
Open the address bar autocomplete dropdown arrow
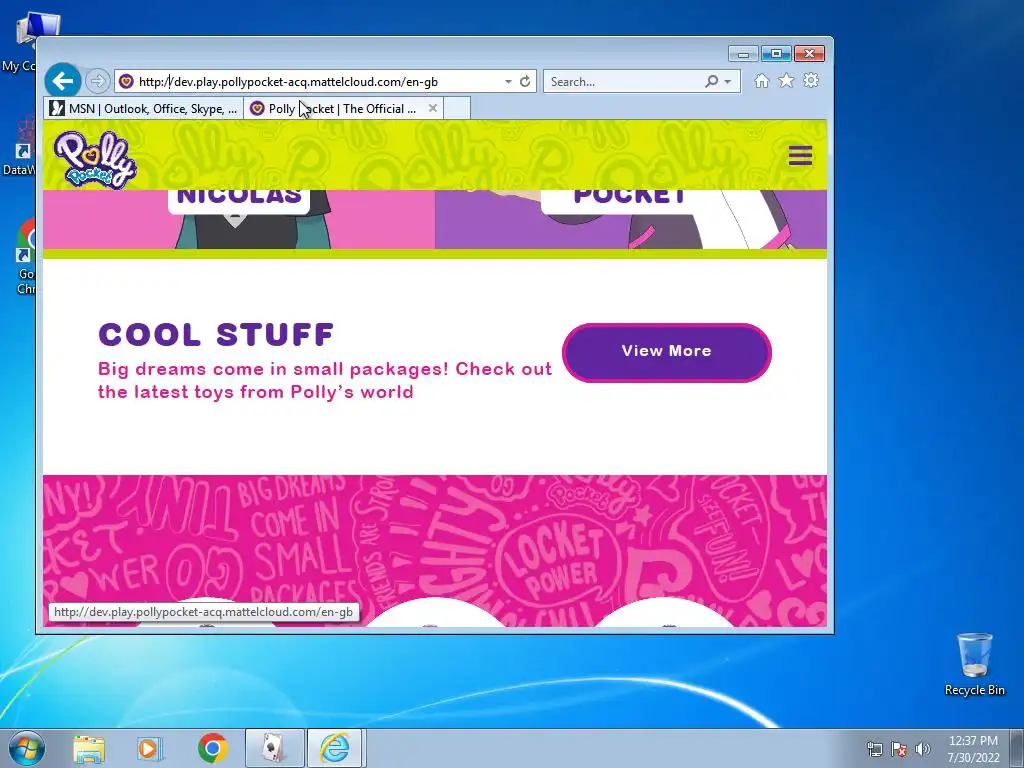(x=508, y=82)
